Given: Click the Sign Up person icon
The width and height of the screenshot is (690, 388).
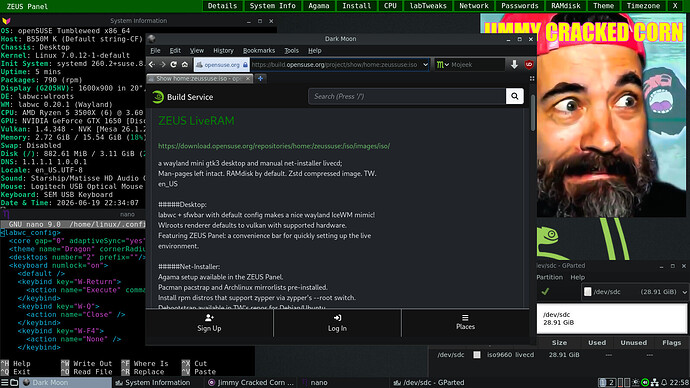Looking at the screenshot, I should 209,318.
